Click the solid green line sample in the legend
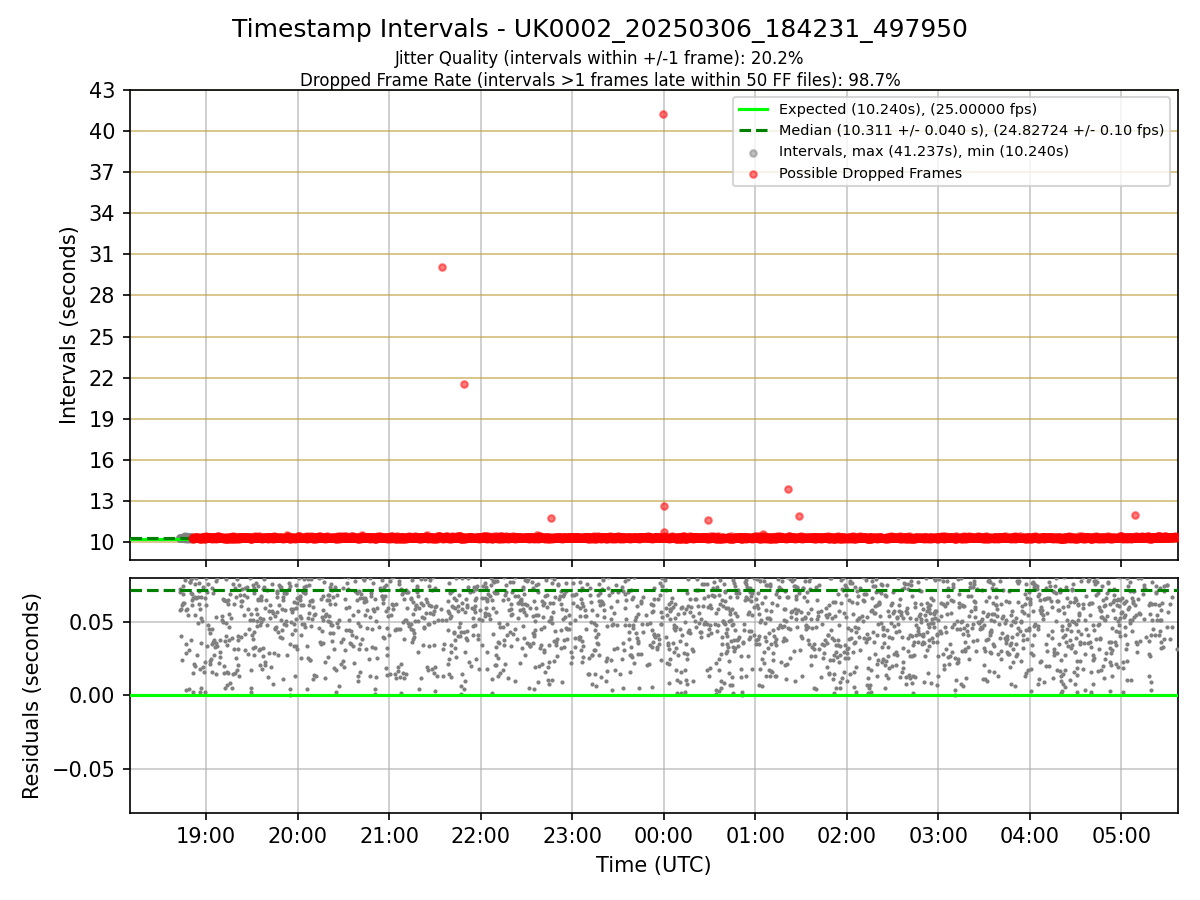 pyautogui.click(x=753, y=109)
